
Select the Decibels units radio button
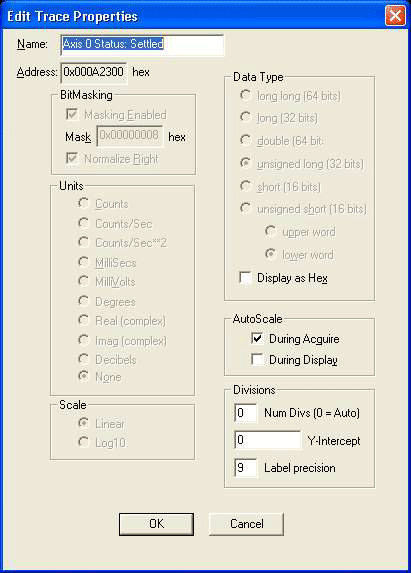pos(84,359)
